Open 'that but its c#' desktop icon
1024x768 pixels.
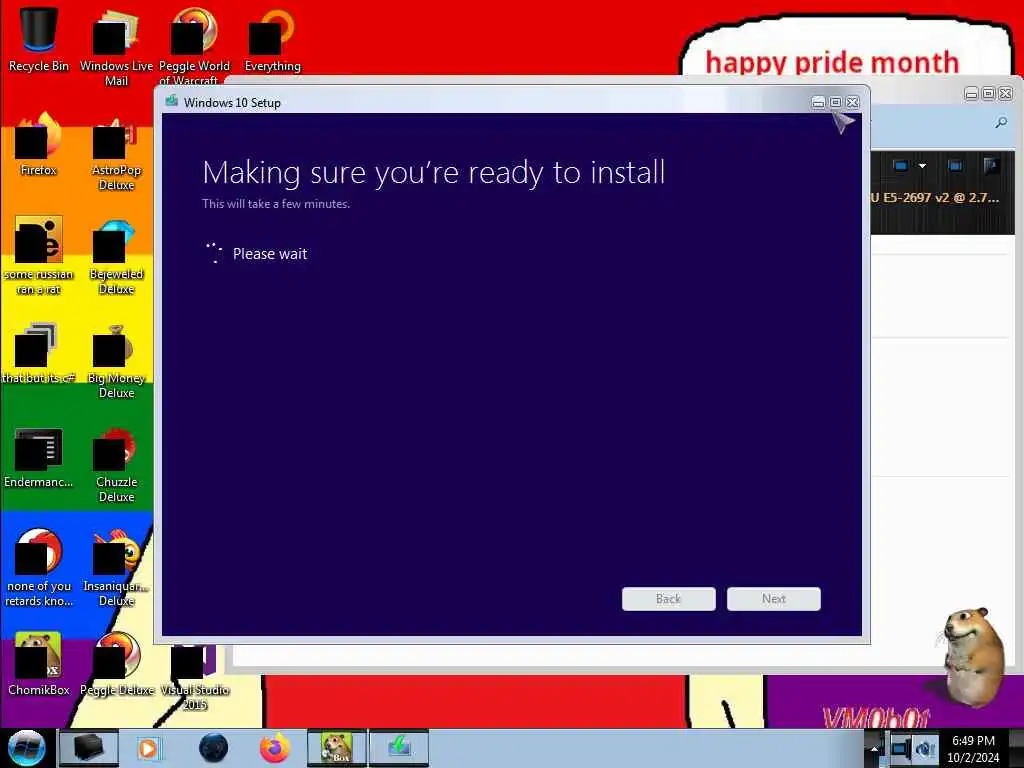[x=39, y=353]
